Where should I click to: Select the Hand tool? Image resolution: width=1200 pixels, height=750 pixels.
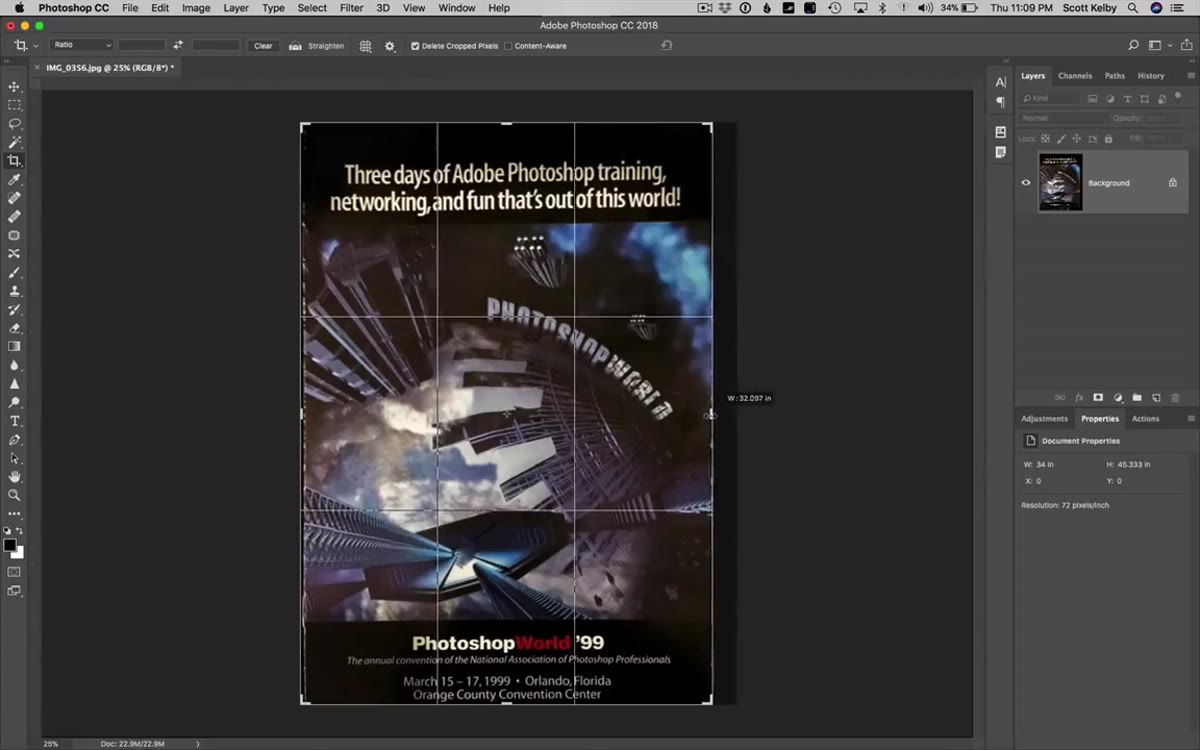click(14, 477)
